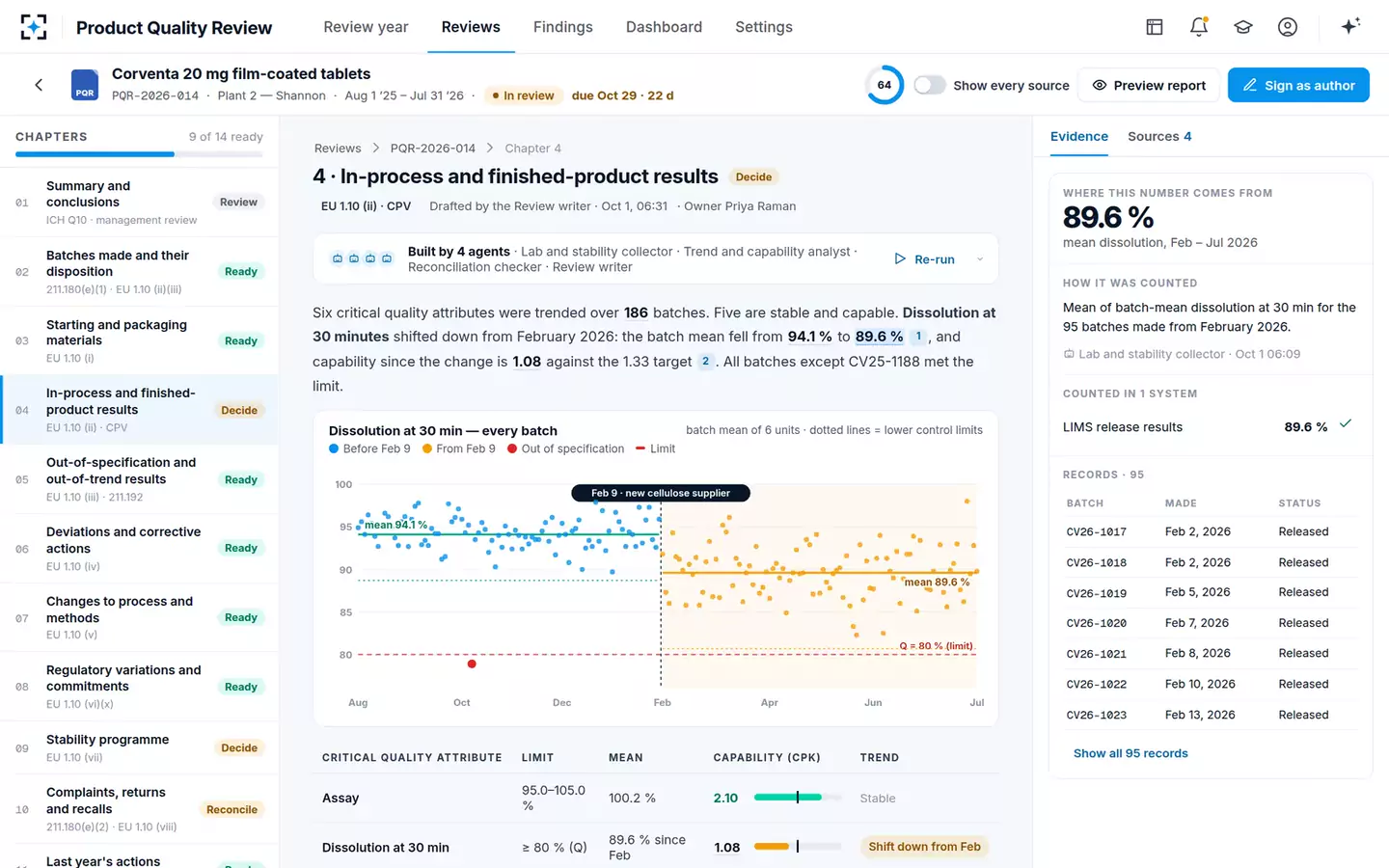Switch to the Review year tab
This screenshot has width=1389, height=868.
pyautogui.click(x=366, y=27)
